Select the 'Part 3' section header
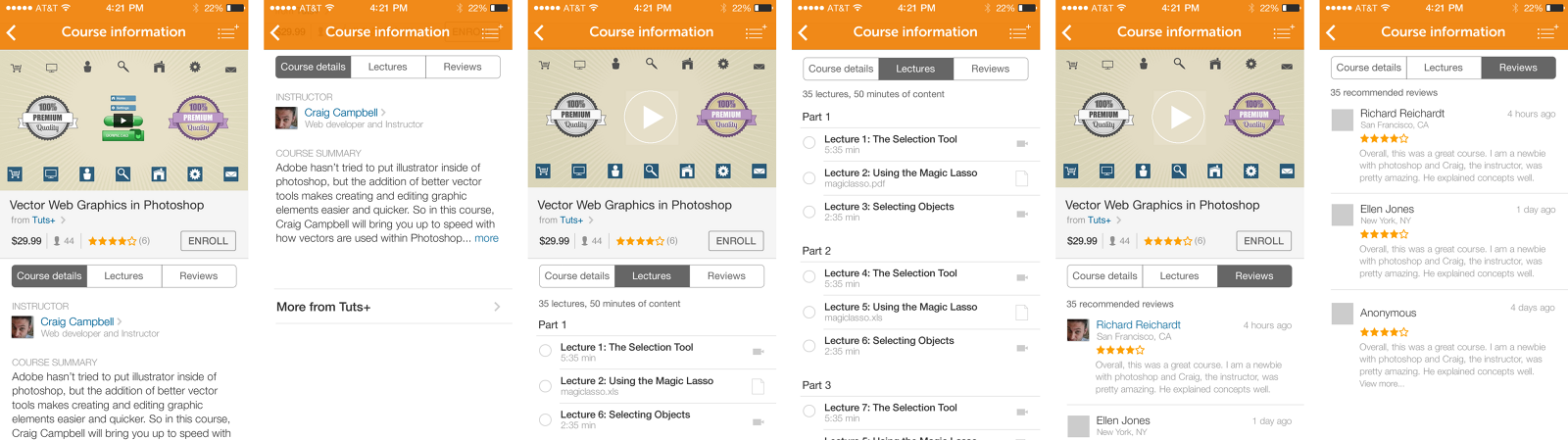Image resolution: width=1568 pixels, height=440 pixels. point(816,385)
